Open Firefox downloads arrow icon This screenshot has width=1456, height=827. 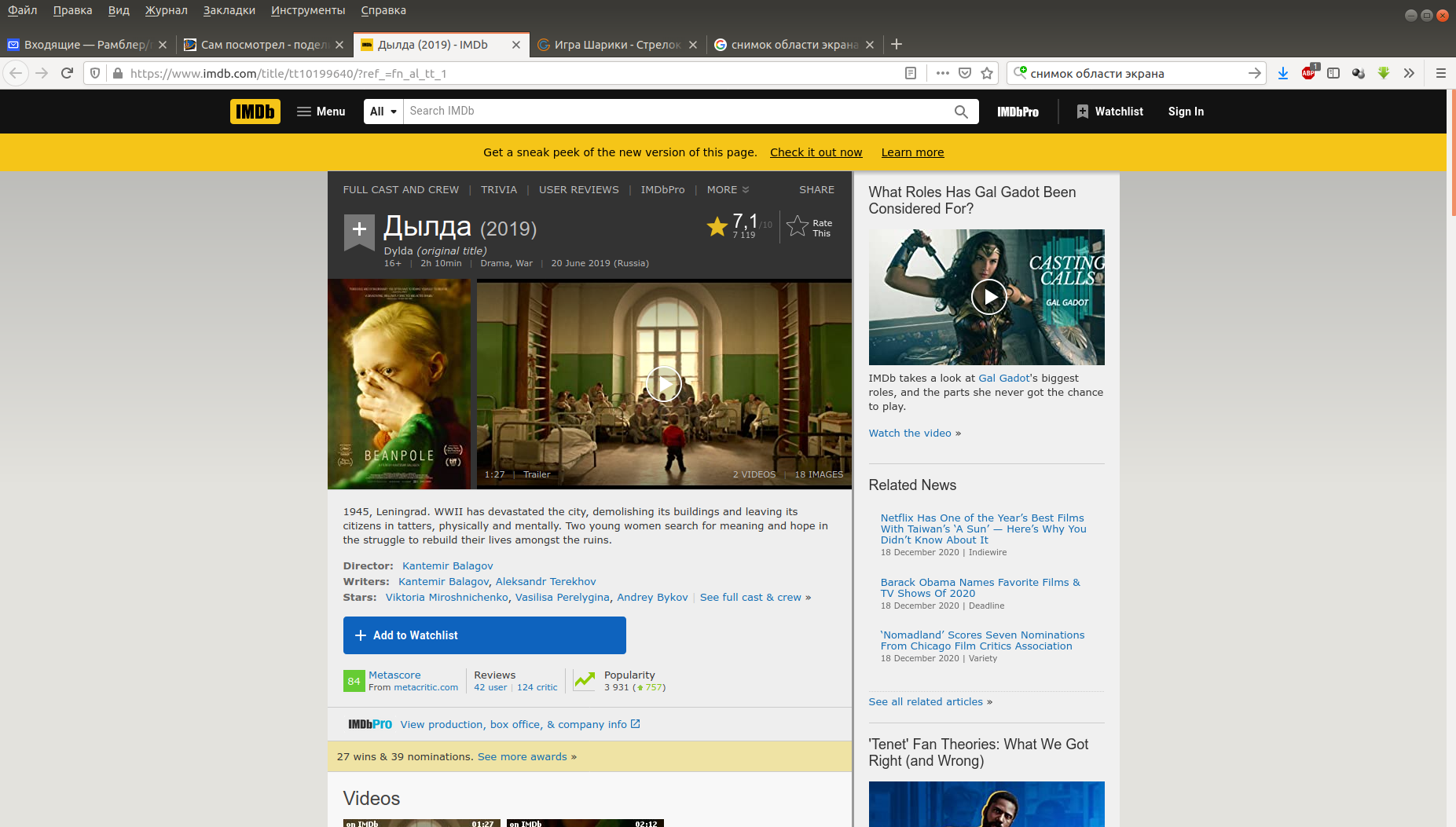click(1283, 73)
